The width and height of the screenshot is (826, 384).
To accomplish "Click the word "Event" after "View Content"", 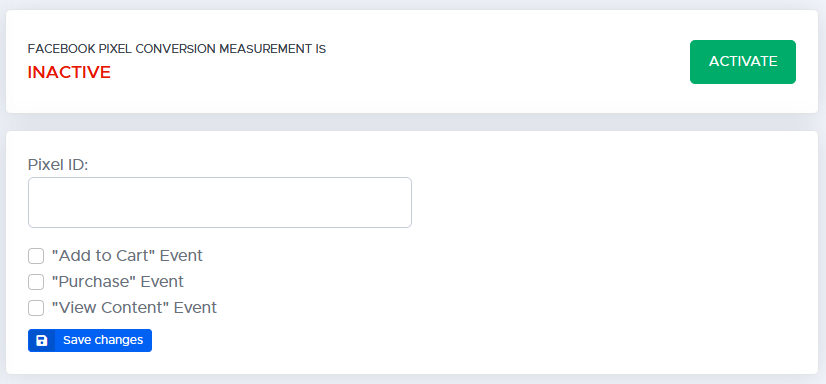I will [x=195, y=307].
